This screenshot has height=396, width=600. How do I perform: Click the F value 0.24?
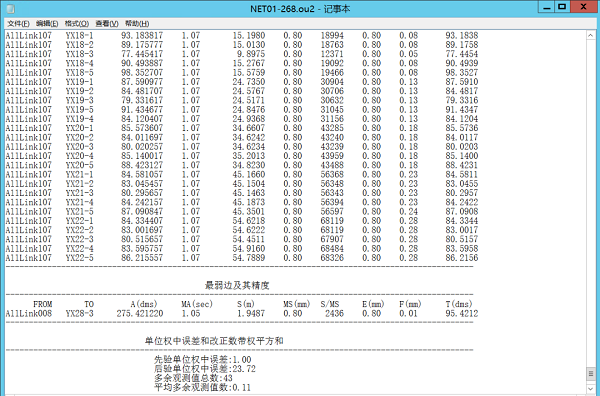pyautogui.click(x=409, y=212)
